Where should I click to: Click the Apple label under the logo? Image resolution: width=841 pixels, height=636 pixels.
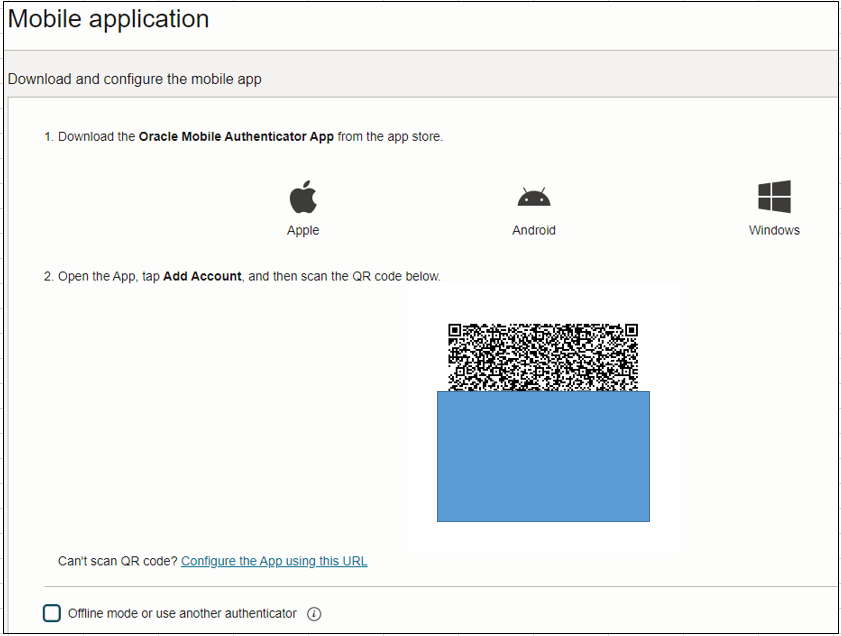pyautogui.click(x=303, y=231)
